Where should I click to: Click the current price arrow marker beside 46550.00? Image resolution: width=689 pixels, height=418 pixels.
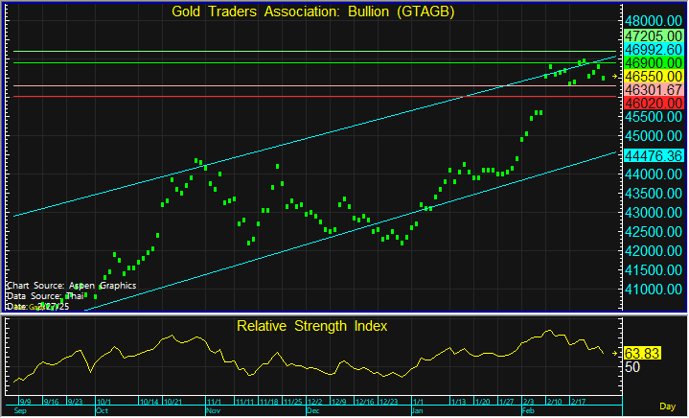coord(615,76)
